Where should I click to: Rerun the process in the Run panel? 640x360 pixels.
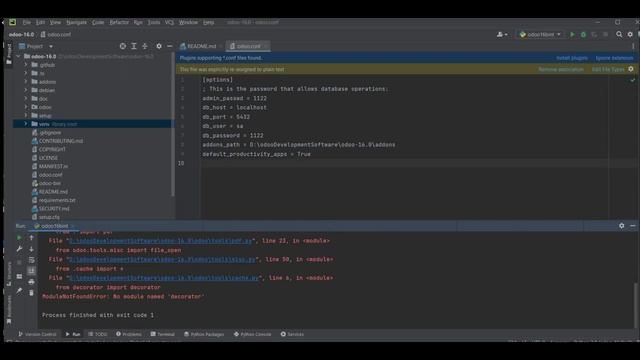coord(19,238)
